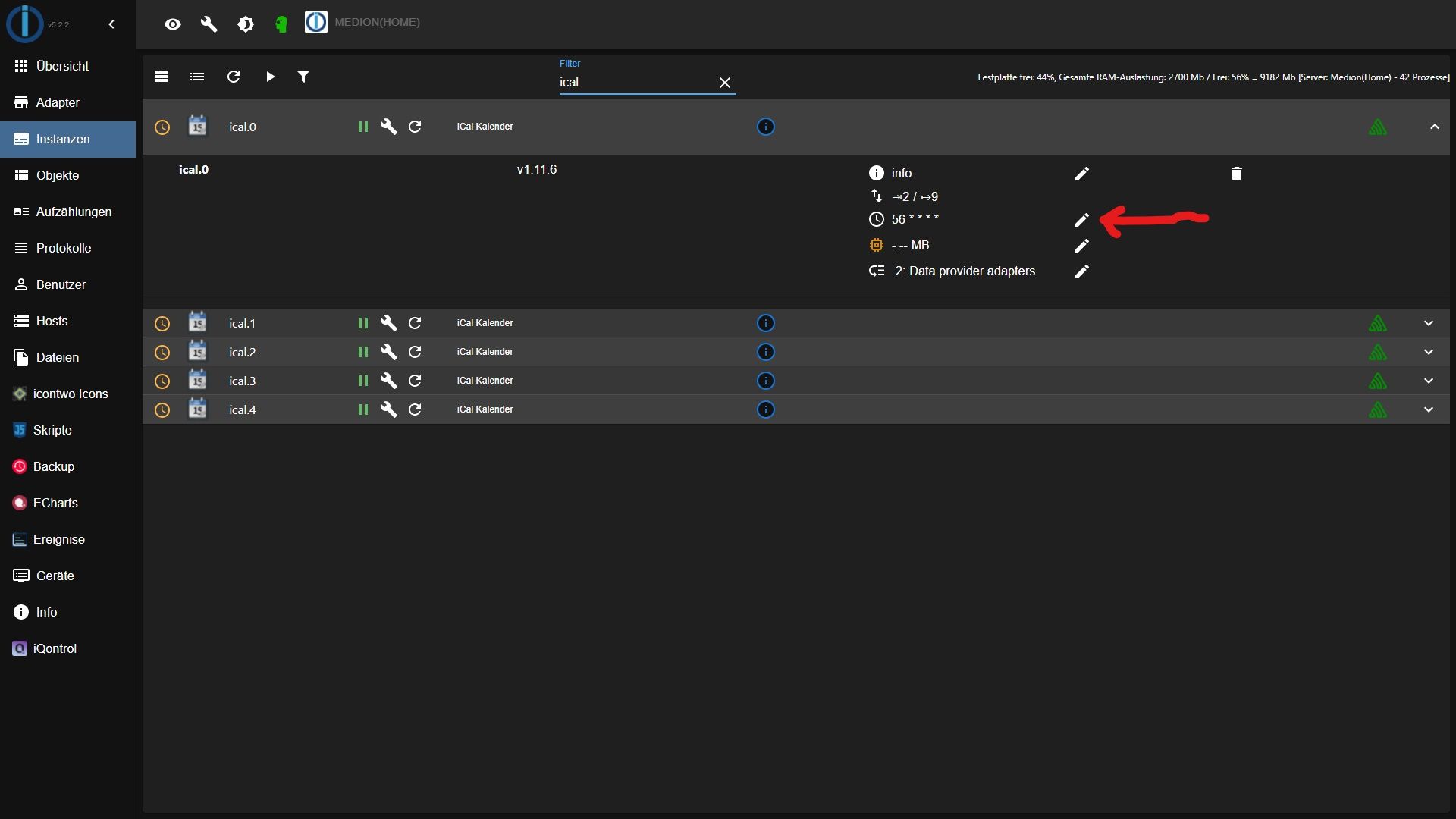The height and width of the screenshot is (819, 1456).
Task: Delete the ical.0 instance with trash icon
Action: coord(1237,174)
